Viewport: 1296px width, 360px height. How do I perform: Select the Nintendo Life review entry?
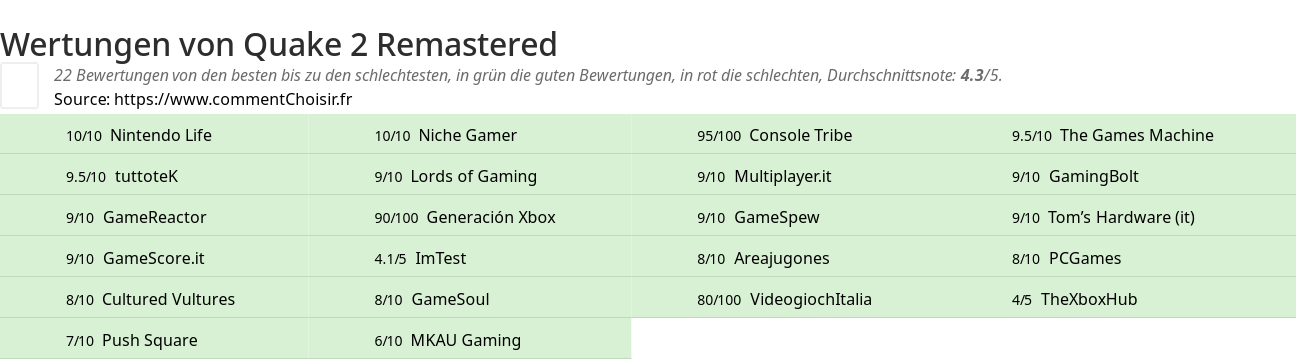point(154,135)
